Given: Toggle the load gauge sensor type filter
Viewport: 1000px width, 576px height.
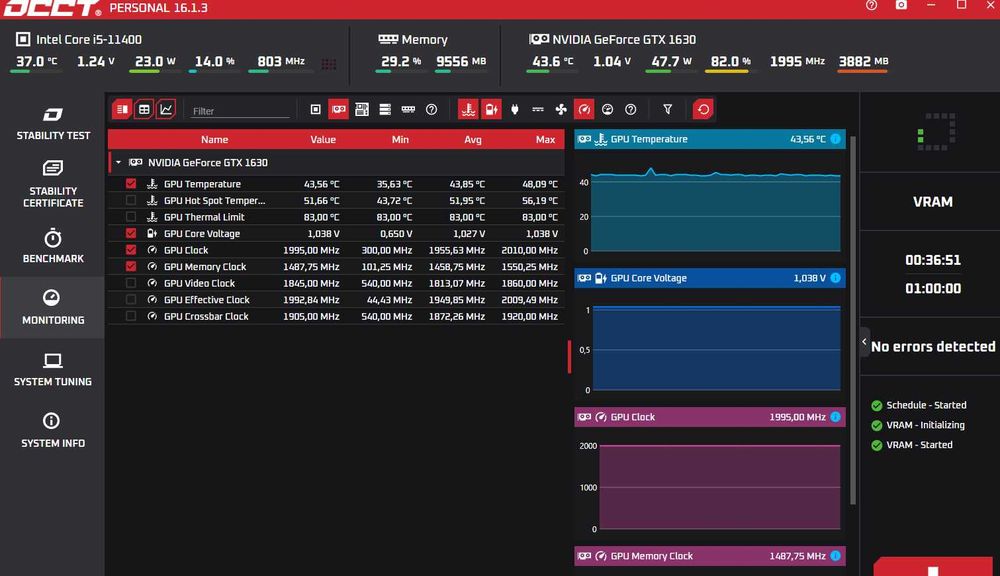Looking at the screenshot, I should [607, 110].
